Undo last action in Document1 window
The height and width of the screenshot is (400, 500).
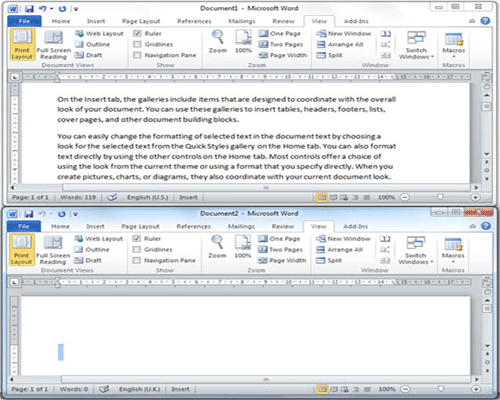coord(42,9)
